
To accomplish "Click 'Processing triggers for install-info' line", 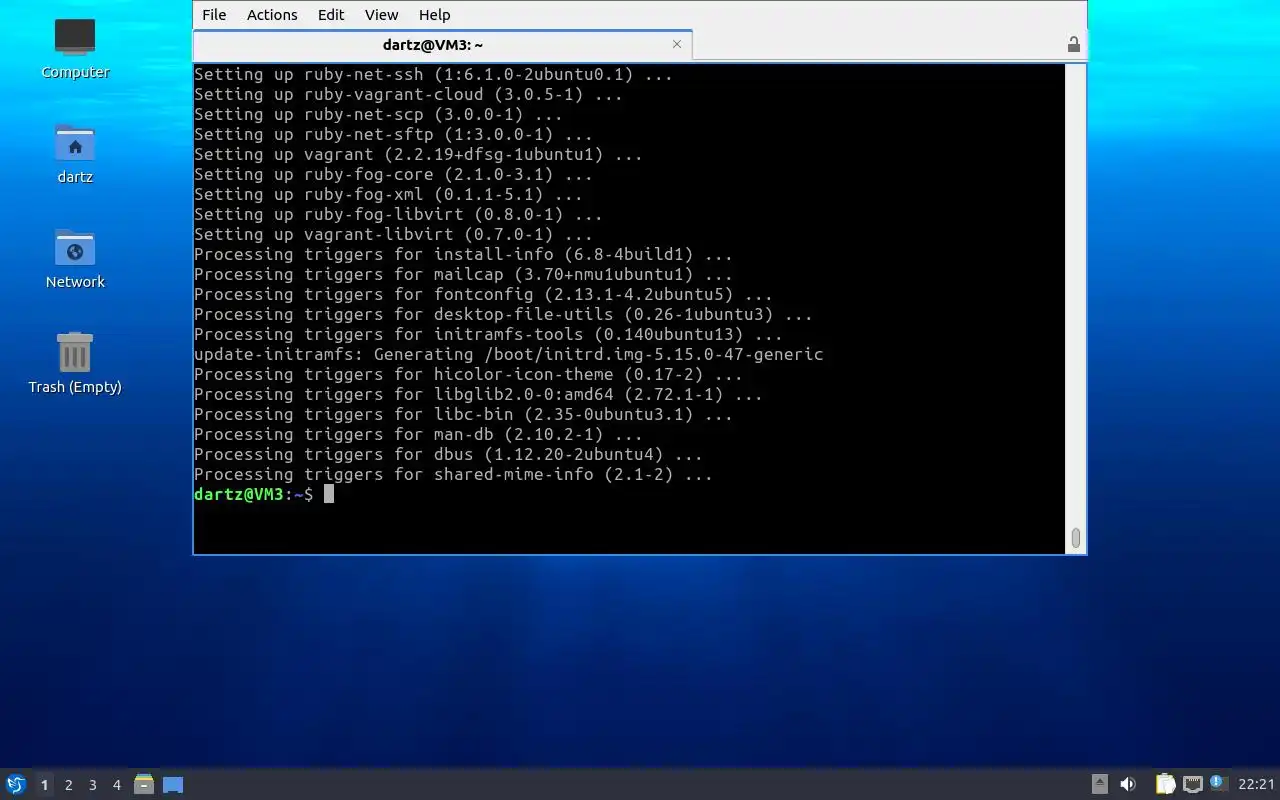I will pyautogui.click(x=463, y=254).
